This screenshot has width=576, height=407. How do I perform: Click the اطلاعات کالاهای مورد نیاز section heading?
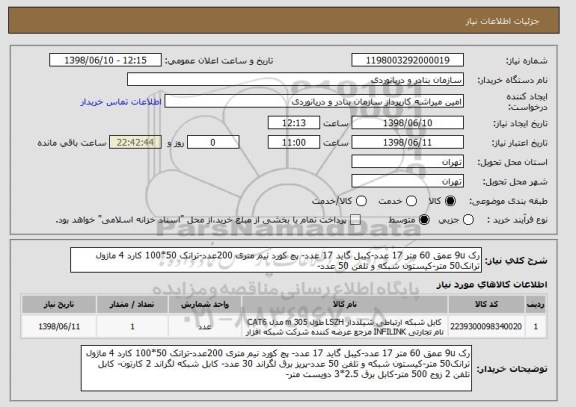click(x=492, y=284)
